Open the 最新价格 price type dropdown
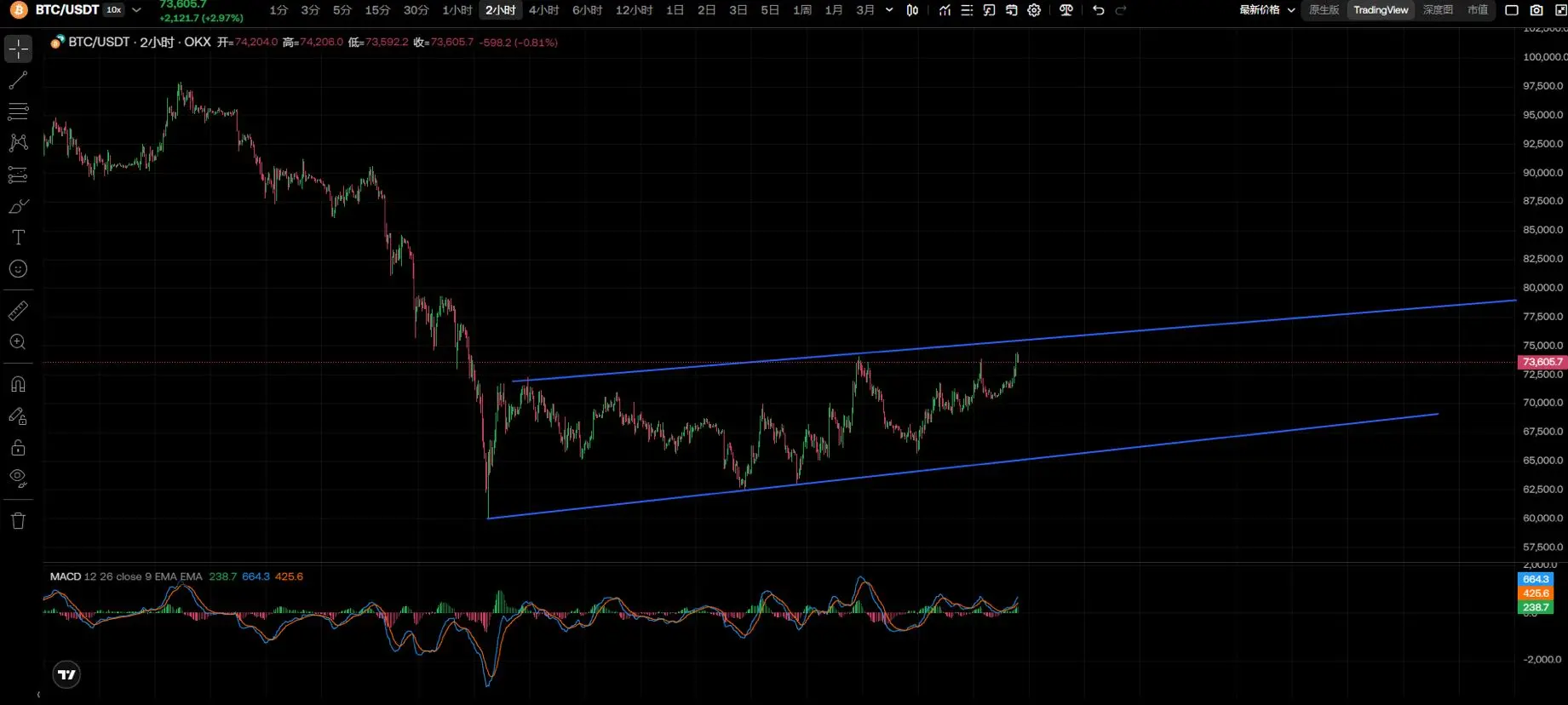1568x705 pixels. click(1267, 10)
